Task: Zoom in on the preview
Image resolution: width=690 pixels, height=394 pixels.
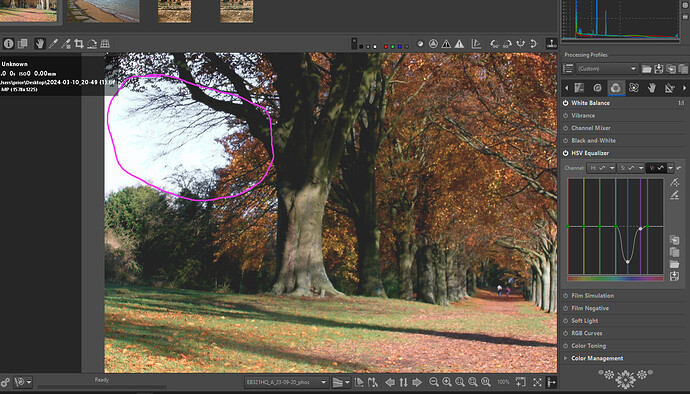Action: (x=447, y=382)
